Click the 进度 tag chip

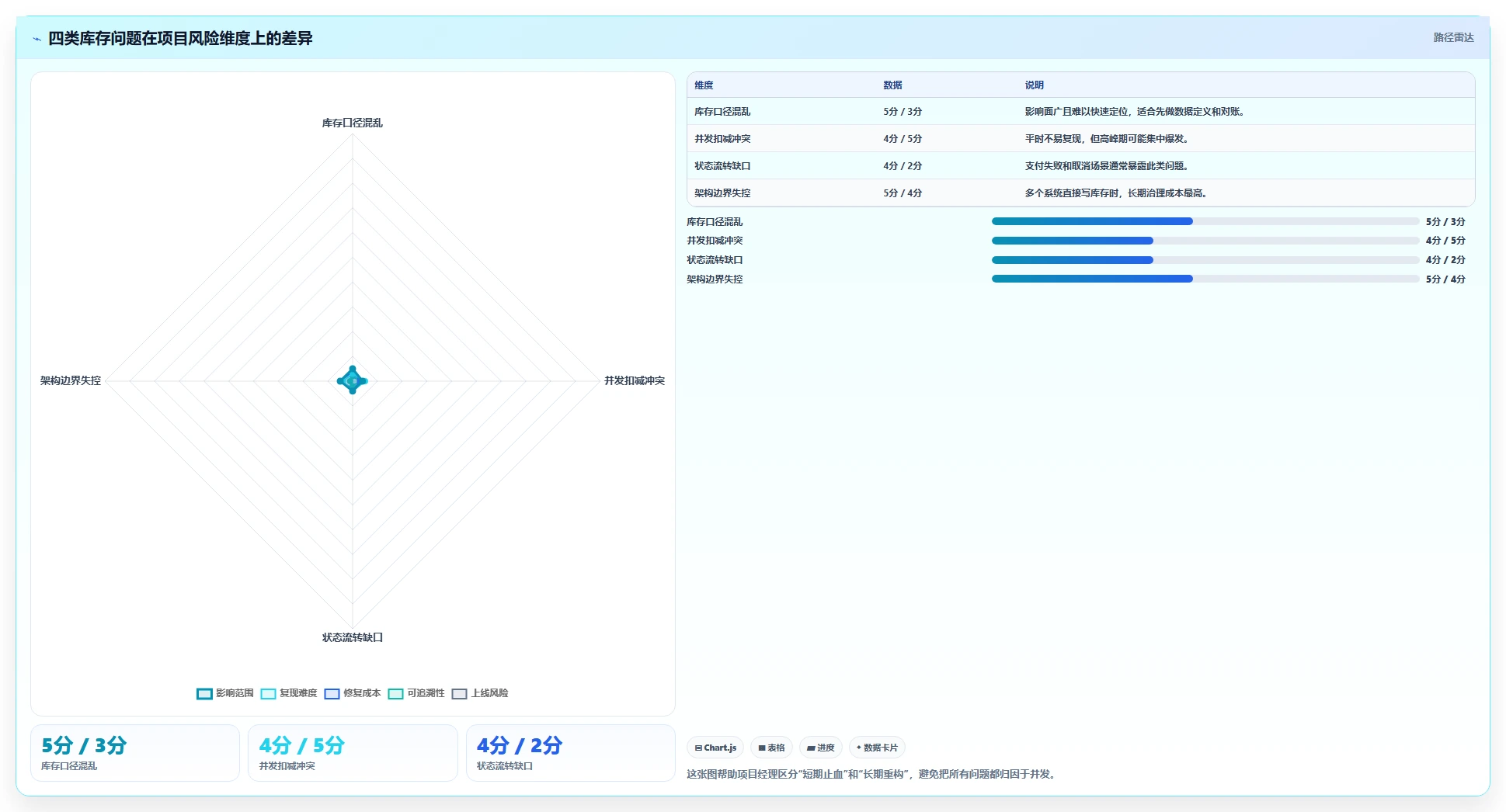pyautogui.click(x=820, y=748)
